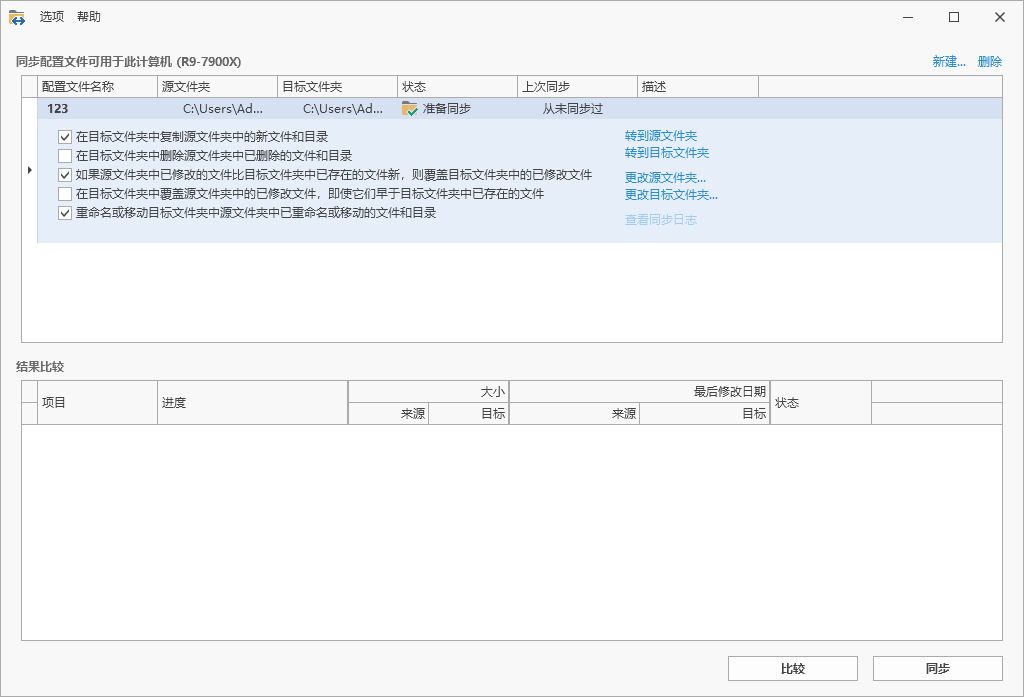
Task: Click the ready-to-sync status folder icon
Action: coord(409,109)
